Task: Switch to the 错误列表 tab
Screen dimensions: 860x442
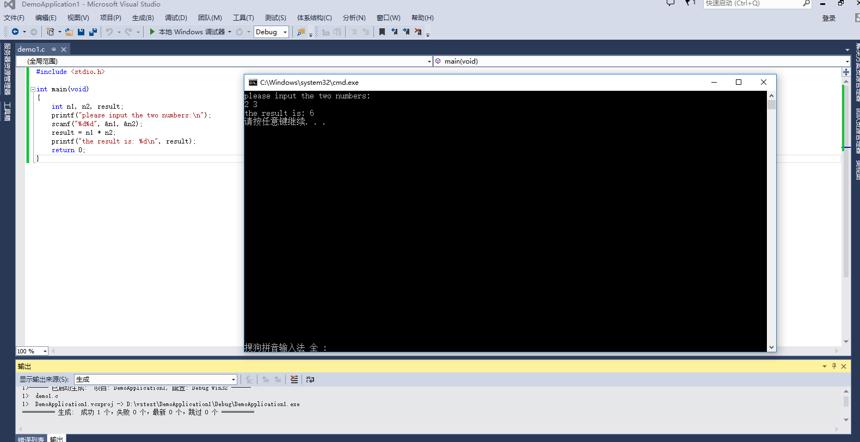Action: click(x=31, y=439)
